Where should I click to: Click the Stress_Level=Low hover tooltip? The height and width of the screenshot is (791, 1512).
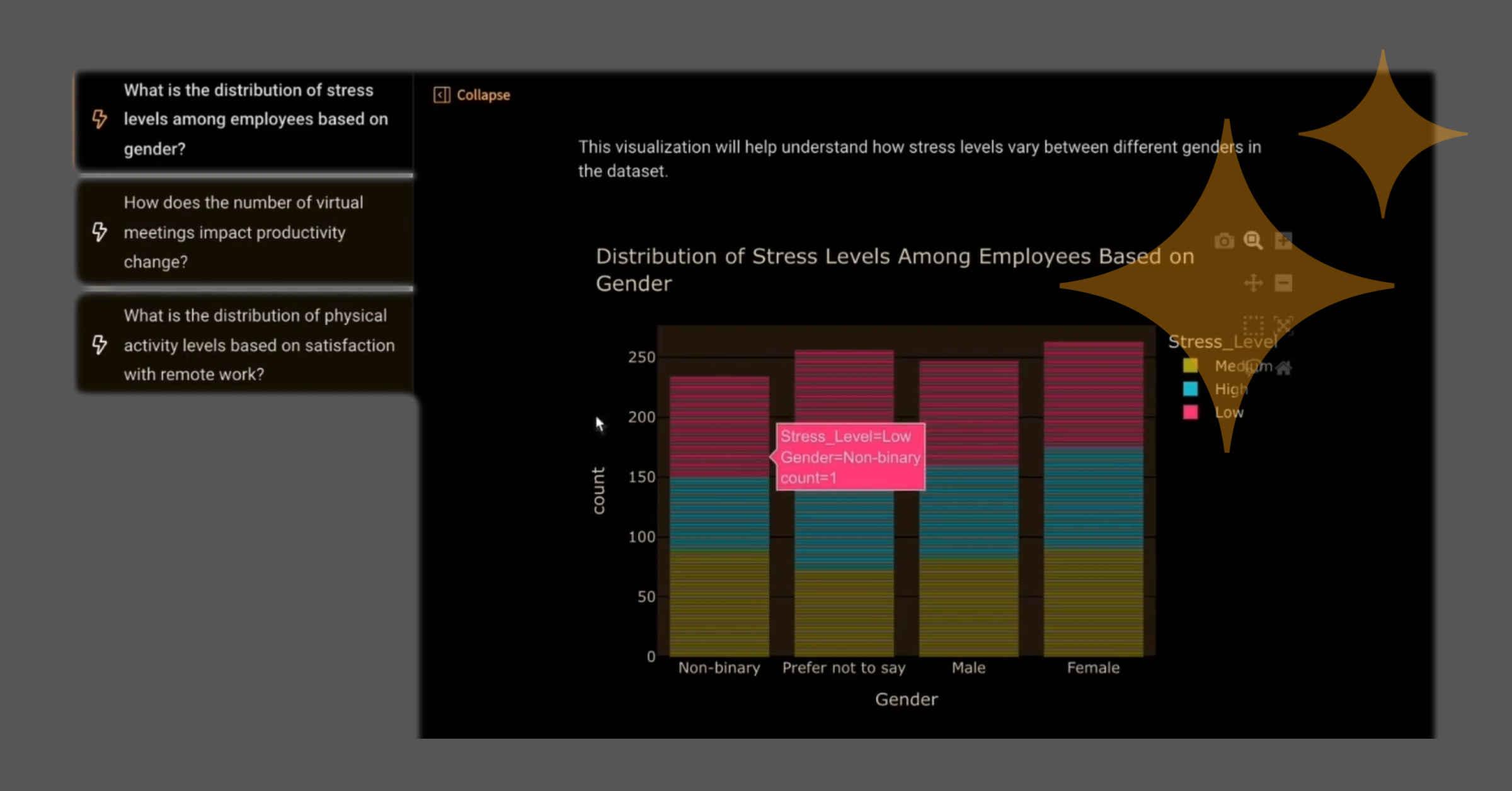850,457
